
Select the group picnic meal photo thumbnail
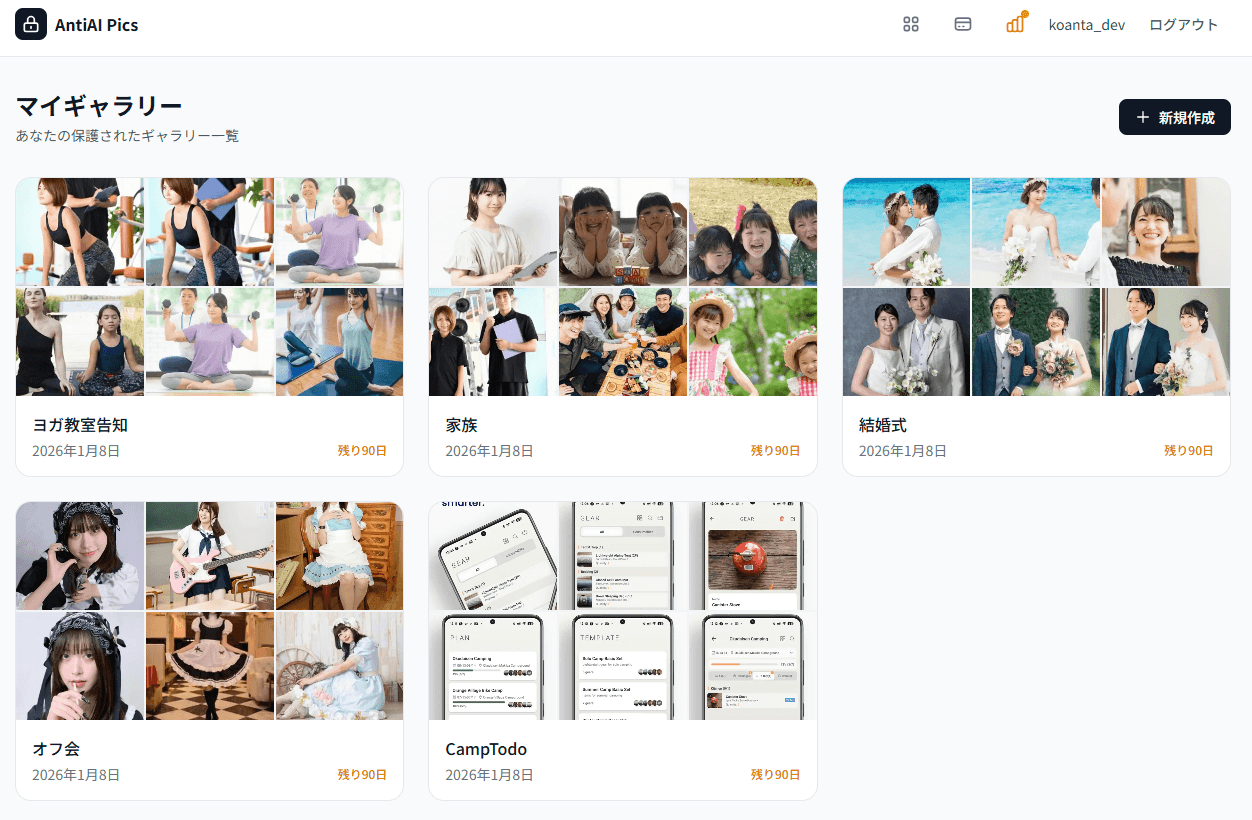(622, 342)
